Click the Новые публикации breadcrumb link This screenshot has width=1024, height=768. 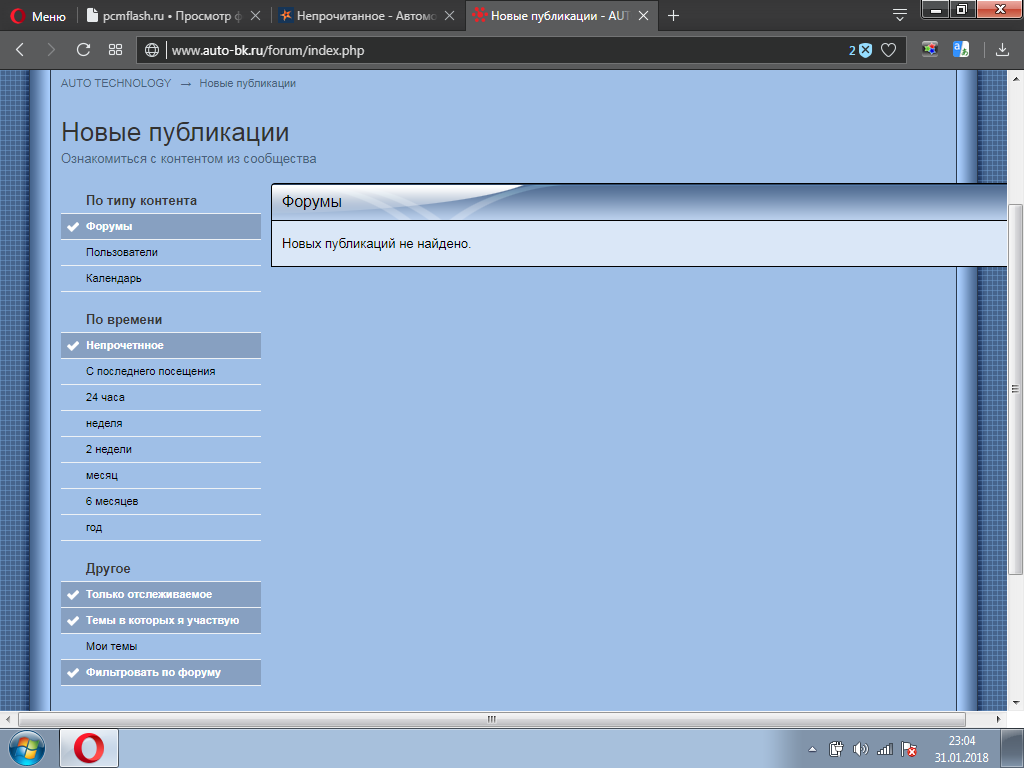[248, 84]
